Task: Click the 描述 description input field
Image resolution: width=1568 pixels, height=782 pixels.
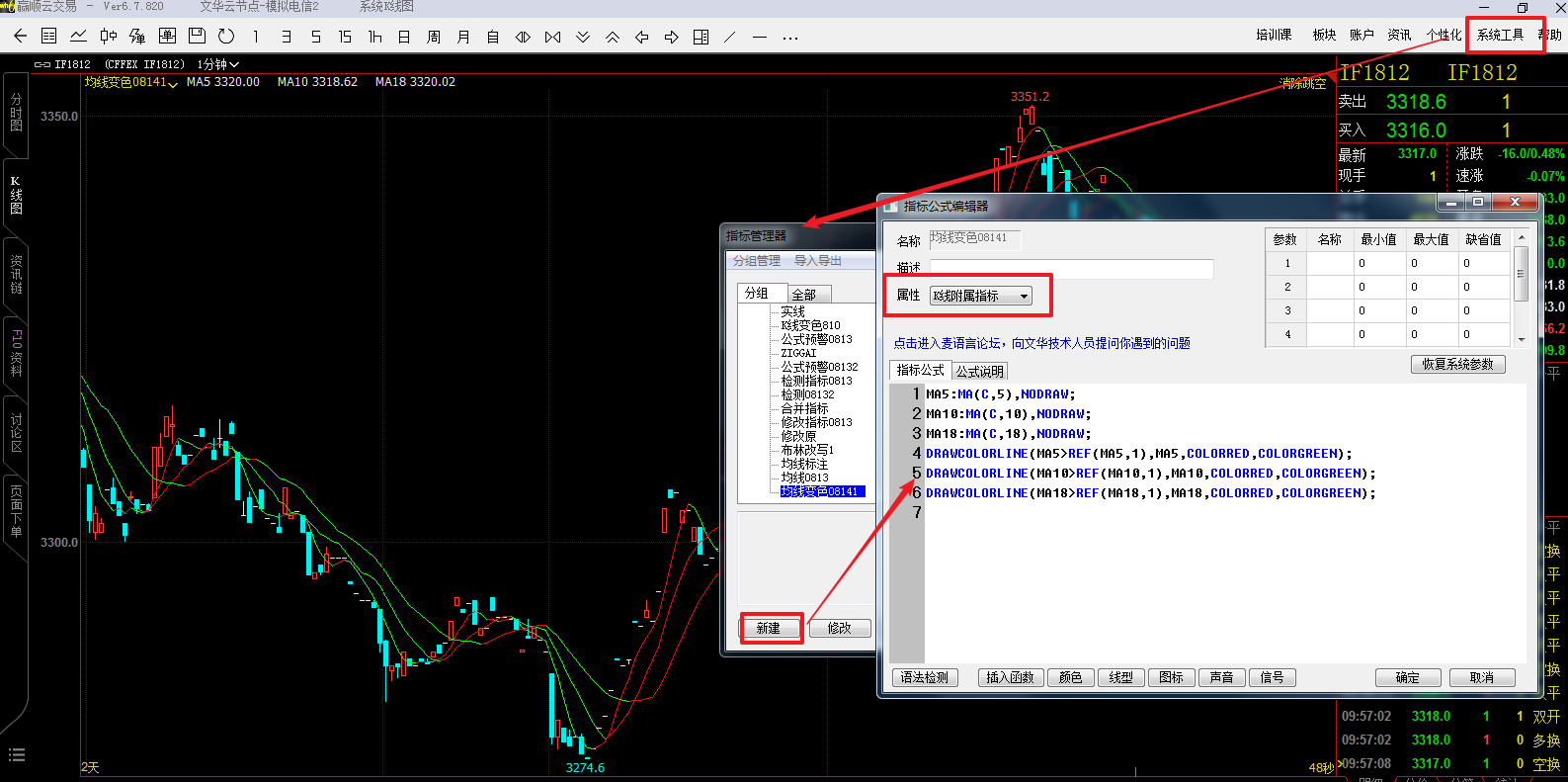Action: 1071,268
